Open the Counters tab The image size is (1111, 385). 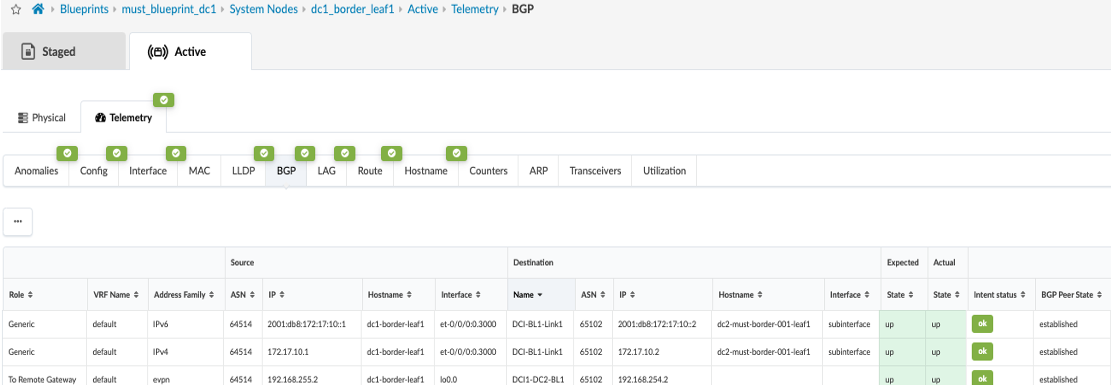488,171
